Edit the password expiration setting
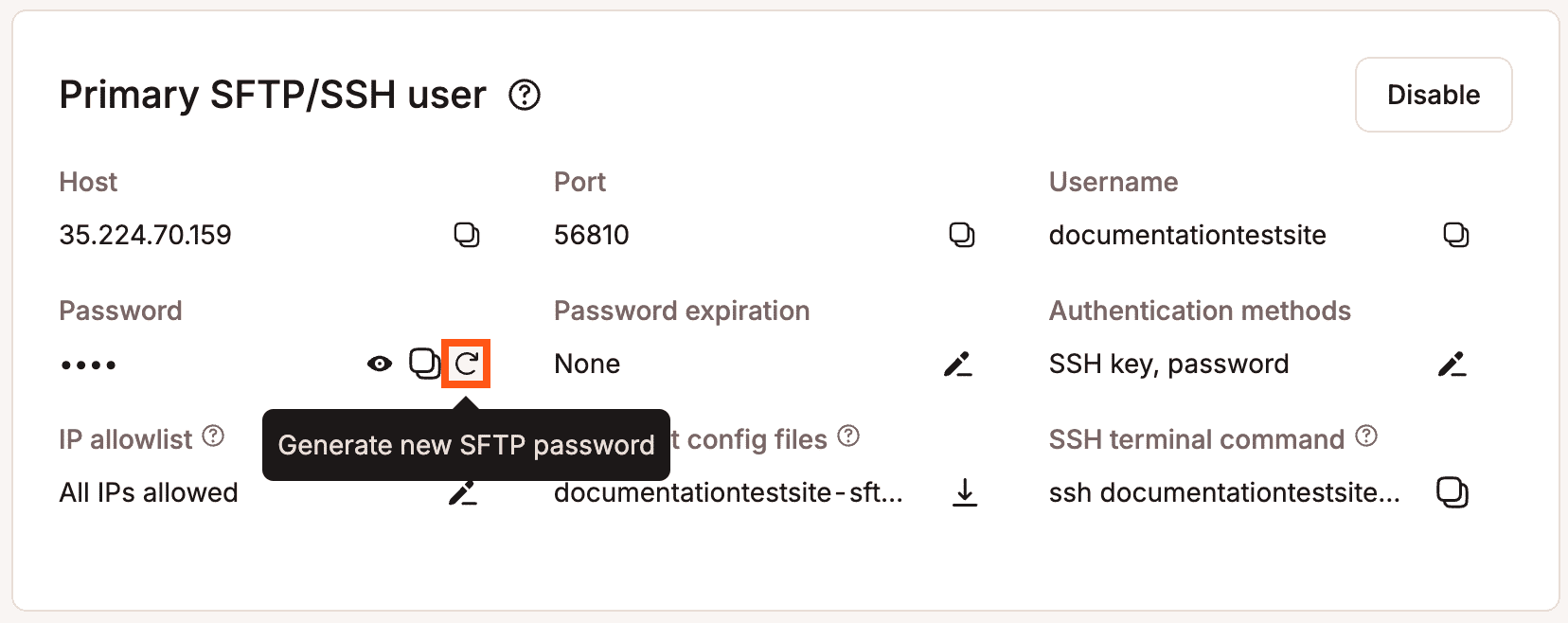The height and width of the screenshot is (623, 1568). 958,364
